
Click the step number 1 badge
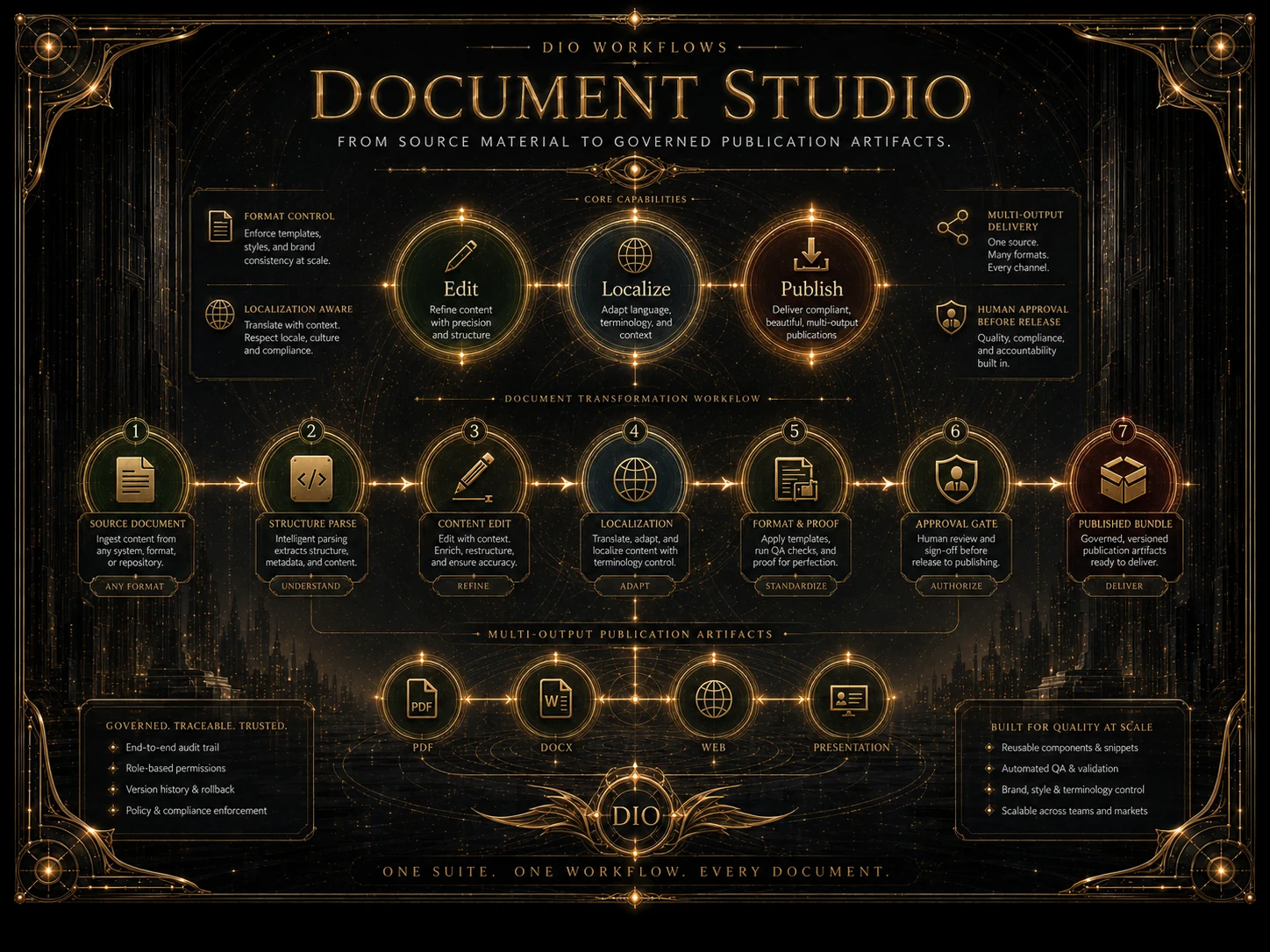click(135, 430)
